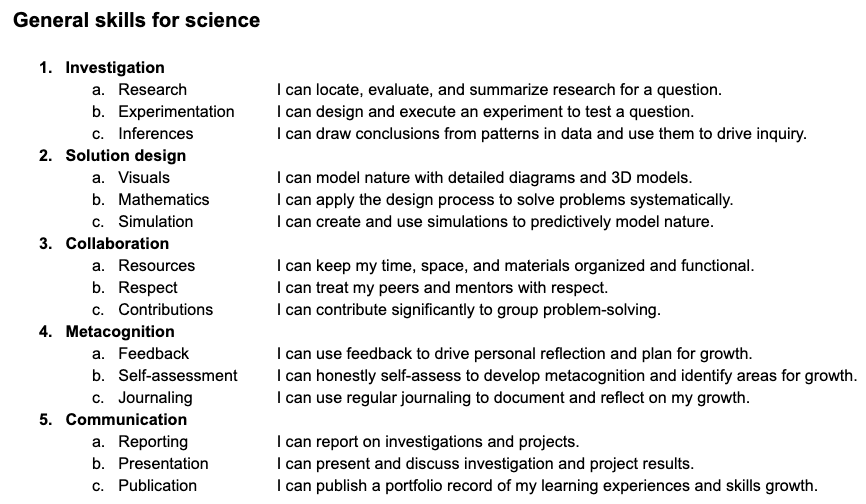Select the 'Mathematics' list item

tap(164, 199)
